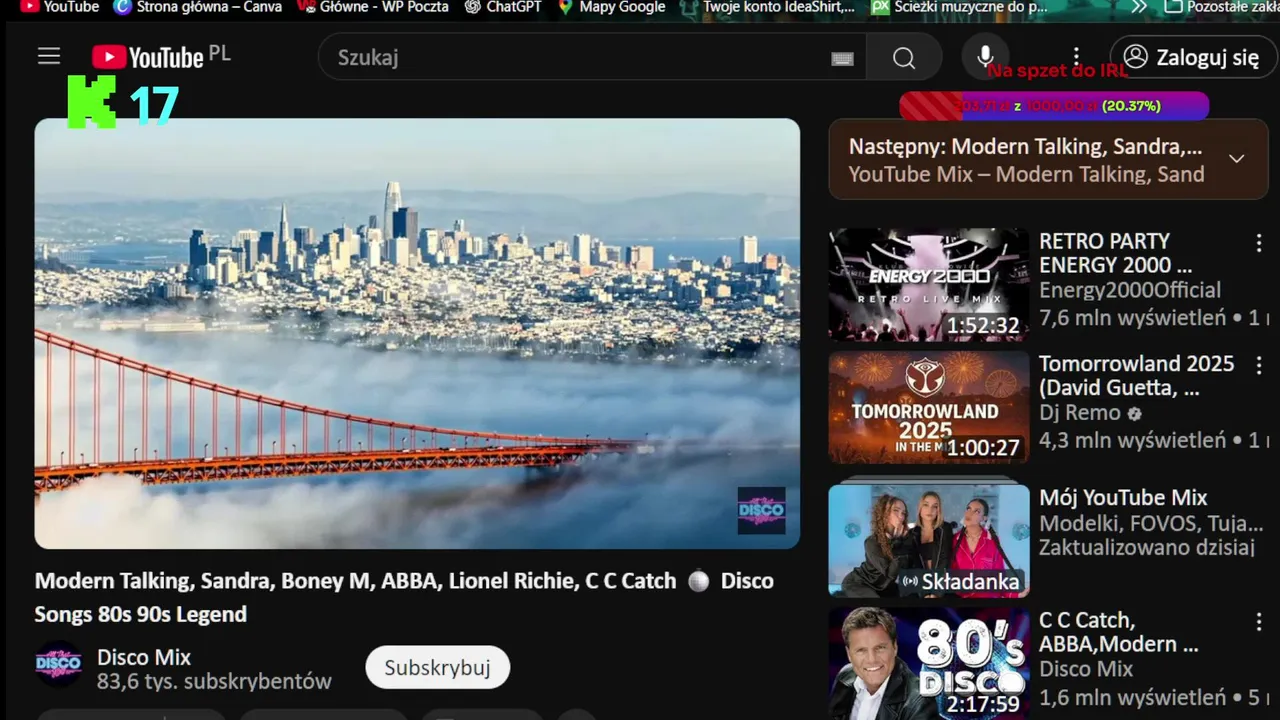Open Ścieżki muzyczne bookmark
Image resolution: width=1280 pixels, height=720 pixels.
coord(960,7)
